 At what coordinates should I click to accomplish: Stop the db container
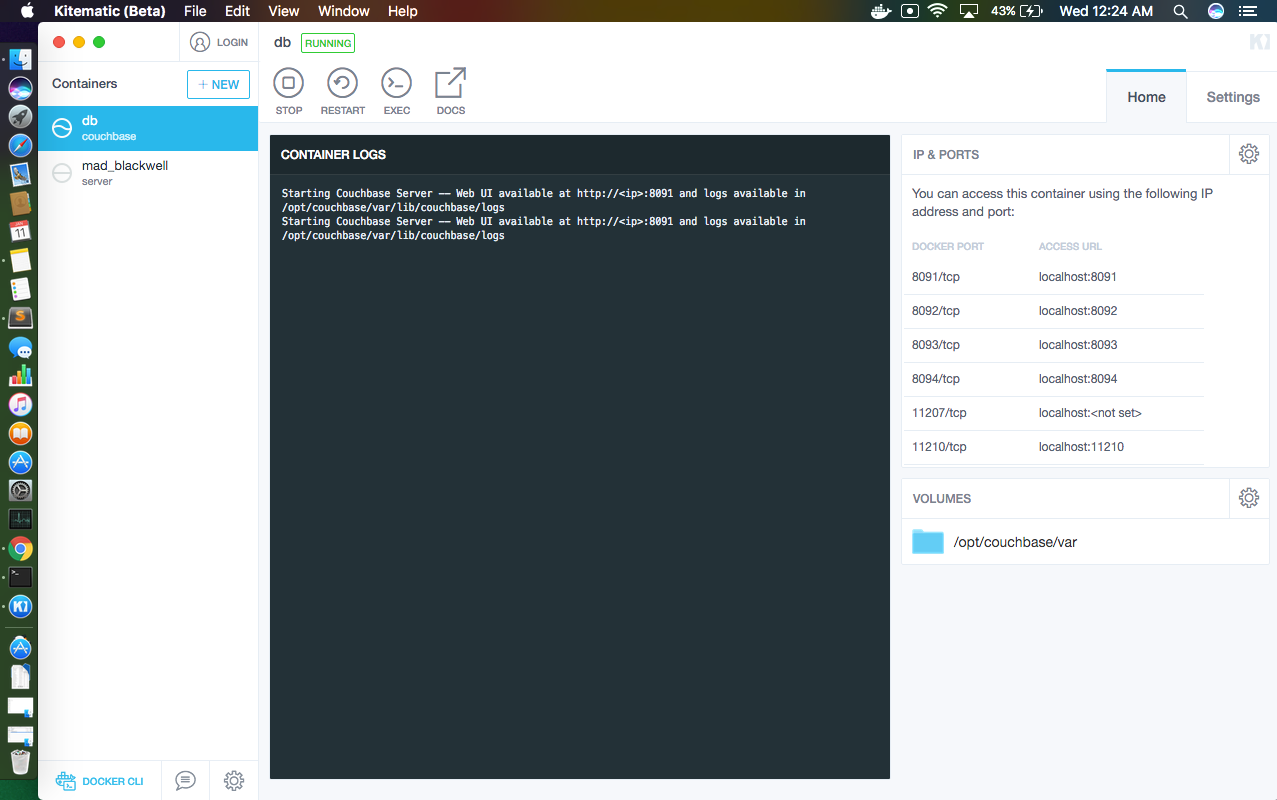pyautogui.click(x=288, y=90)
